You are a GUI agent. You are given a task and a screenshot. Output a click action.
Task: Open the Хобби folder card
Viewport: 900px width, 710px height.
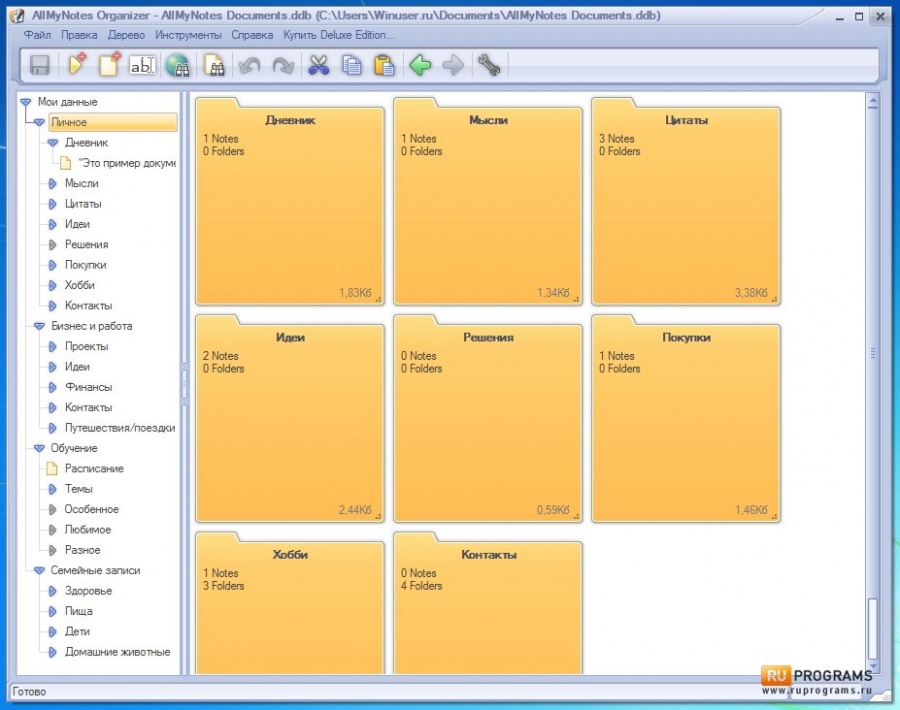coord(290,603)
